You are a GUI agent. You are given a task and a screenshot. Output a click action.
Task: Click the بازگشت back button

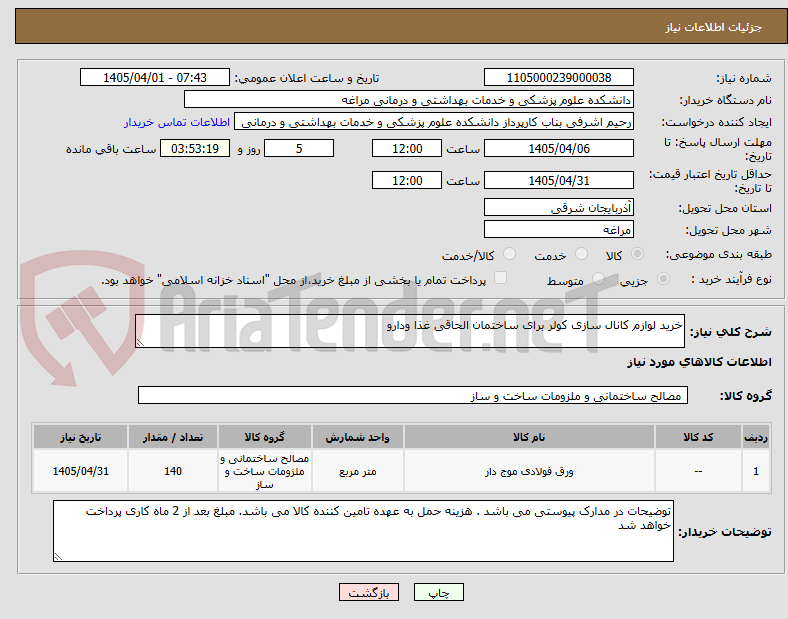pyautogui.click(x=369, y=592)
